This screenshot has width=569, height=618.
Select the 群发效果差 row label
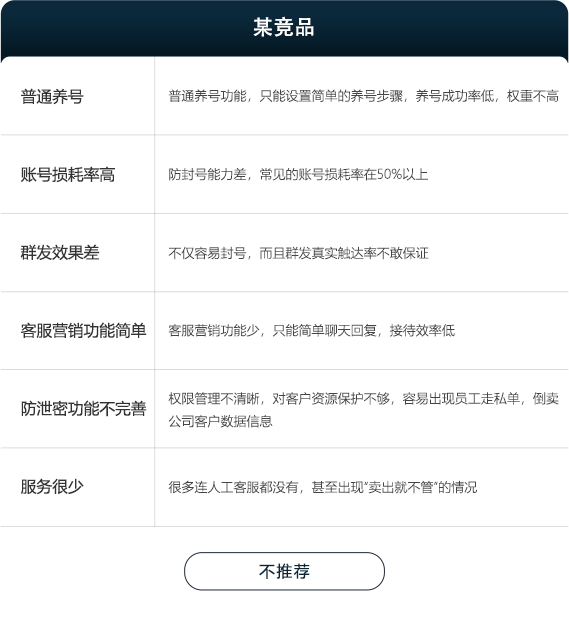(x=60, y=253)
